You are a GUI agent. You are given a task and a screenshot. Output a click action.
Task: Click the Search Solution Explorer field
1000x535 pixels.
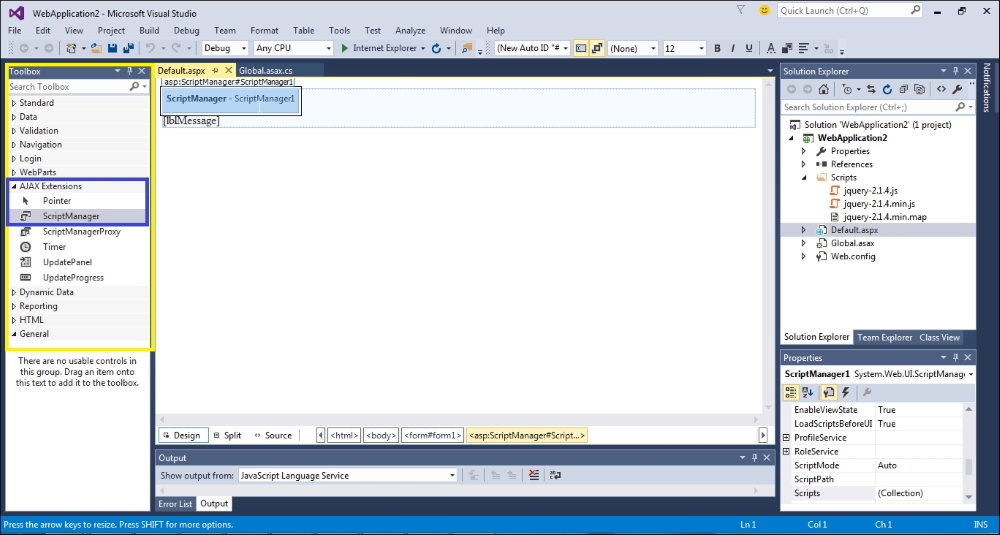[x=869, y=107]
